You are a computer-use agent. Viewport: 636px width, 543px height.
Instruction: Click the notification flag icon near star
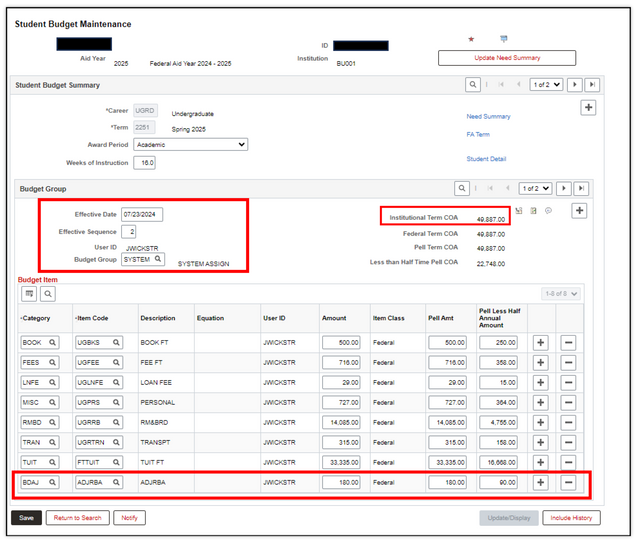(x=504, y=39)
